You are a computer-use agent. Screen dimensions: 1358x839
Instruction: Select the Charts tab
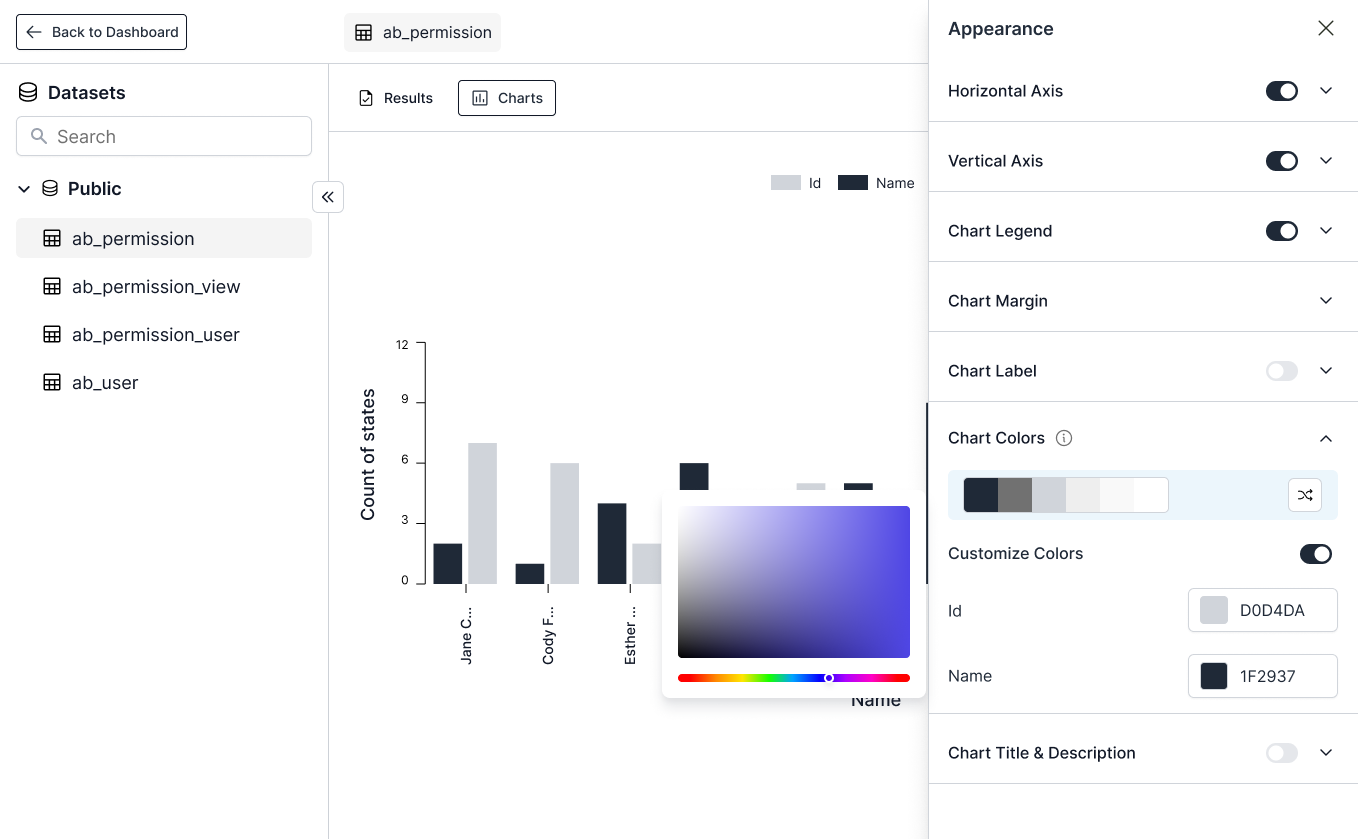(507, 98)
